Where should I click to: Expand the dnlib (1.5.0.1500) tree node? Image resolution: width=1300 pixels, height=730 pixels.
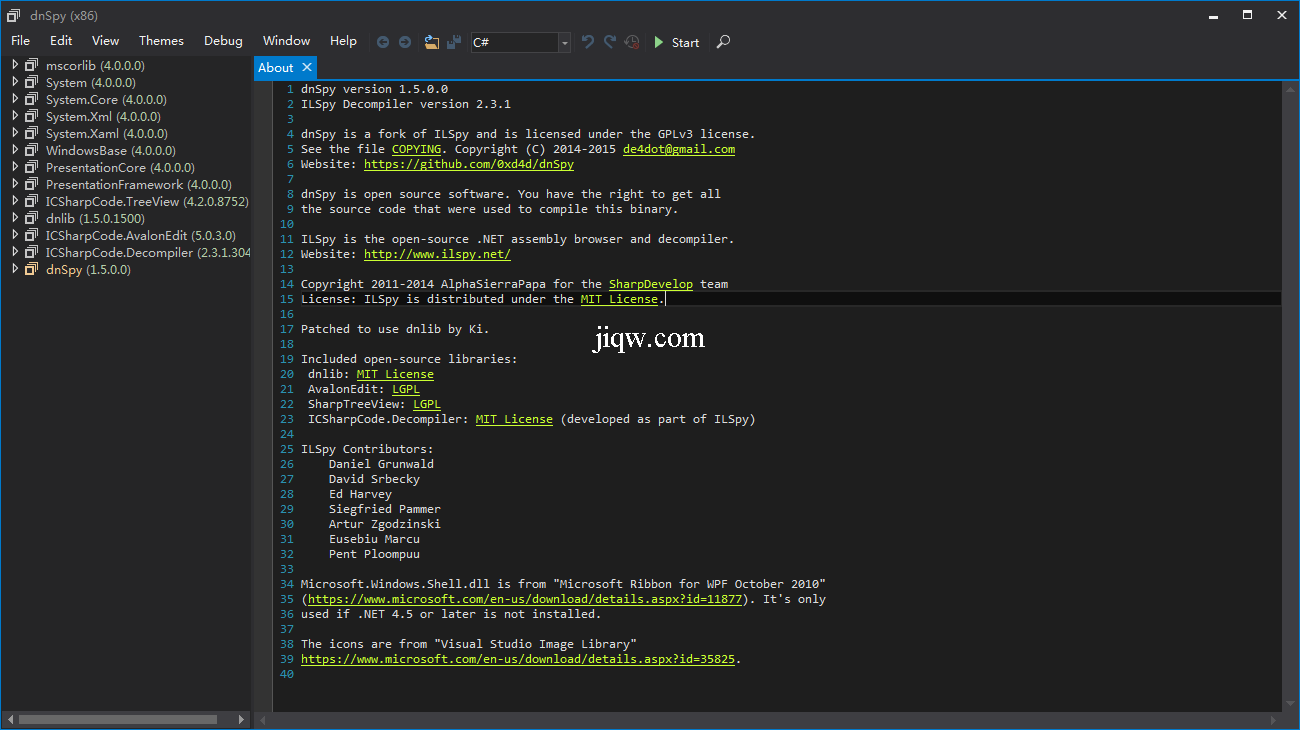pyautogui.click(x=15, y=218)
